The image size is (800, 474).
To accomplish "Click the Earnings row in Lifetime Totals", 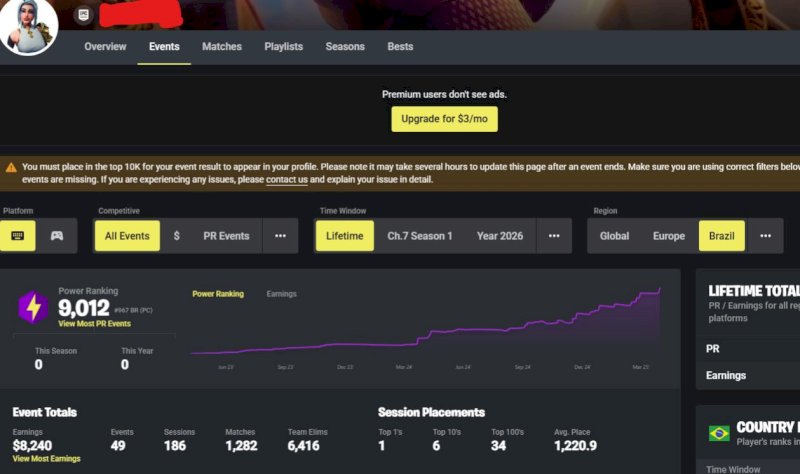I will click(x=748, y=376).
